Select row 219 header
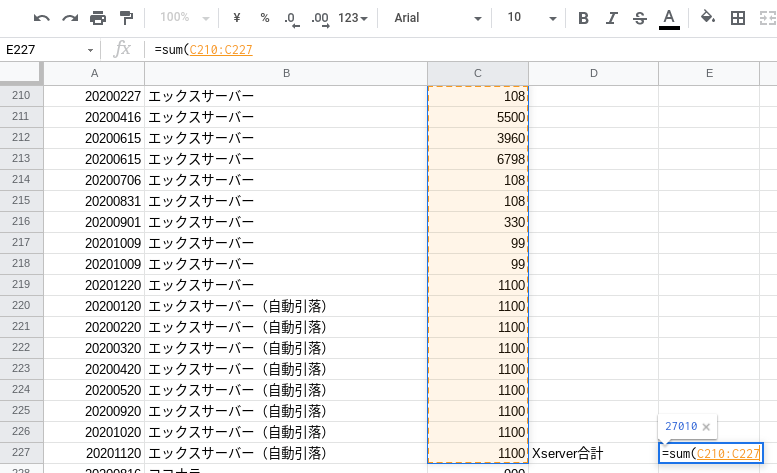The image size is (777, 473). pos(21,285)
